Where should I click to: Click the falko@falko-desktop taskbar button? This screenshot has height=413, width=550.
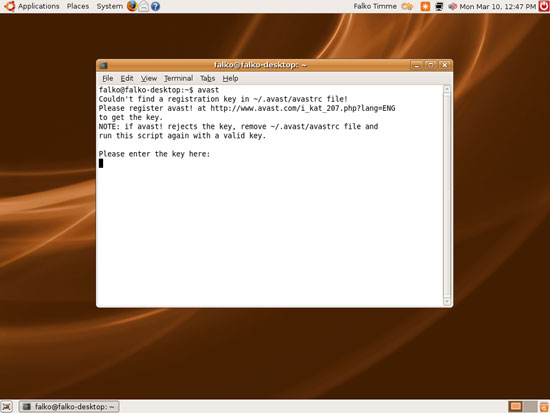click(x=69, y=407)
